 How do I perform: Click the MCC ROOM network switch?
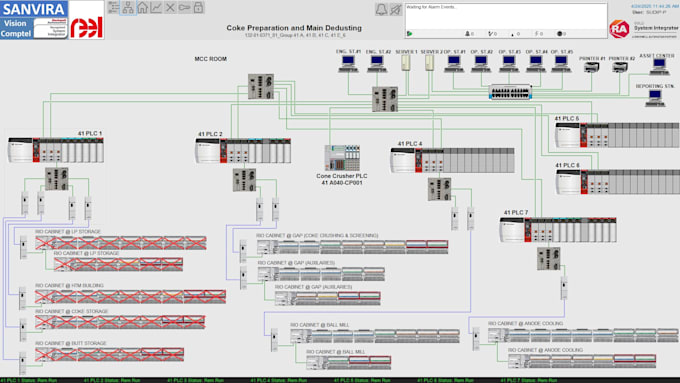261,86
